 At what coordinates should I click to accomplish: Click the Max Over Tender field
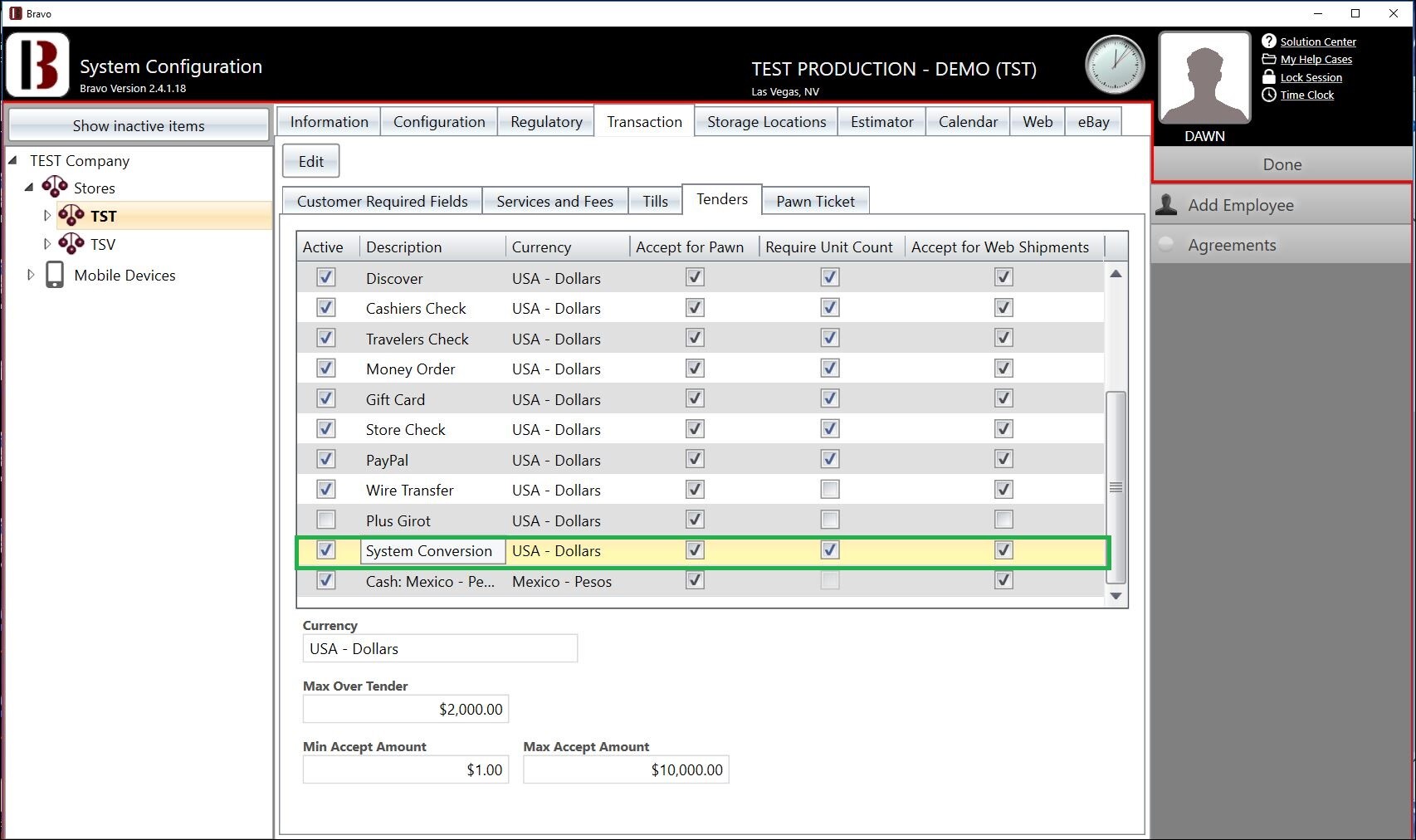click(406, 709)
